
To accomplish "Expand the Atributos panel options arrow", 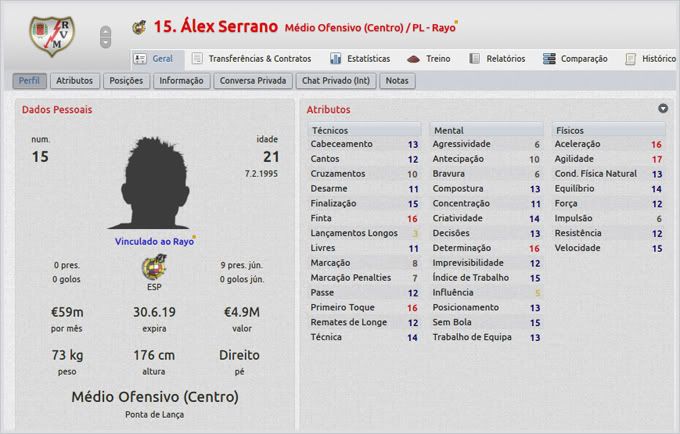I will tap(663, 108).
